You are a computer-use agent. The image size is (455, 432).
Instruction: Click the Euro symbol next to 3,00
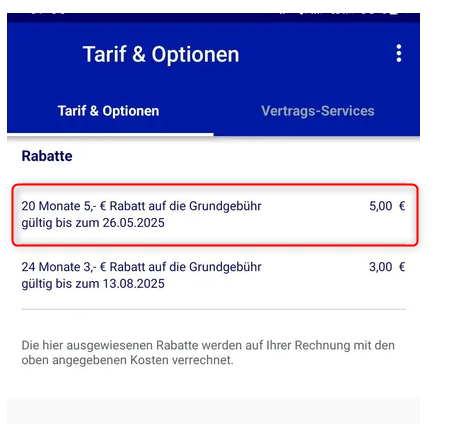coord(402,267)
